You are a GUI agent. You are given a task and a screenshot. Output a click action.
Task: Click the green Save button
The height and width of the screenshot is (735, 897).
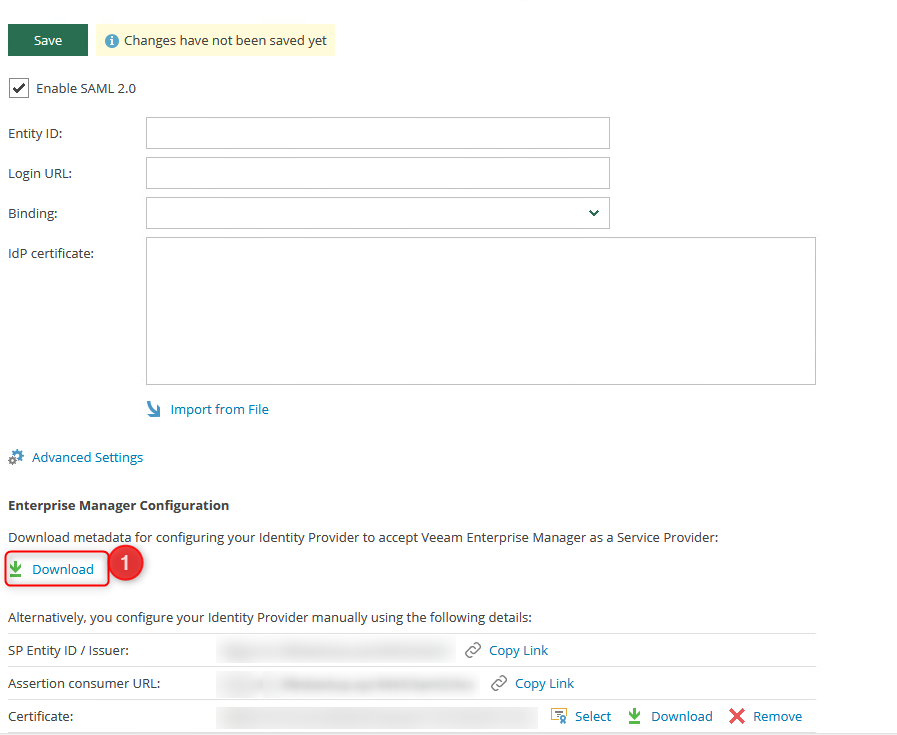click(48, 41)
